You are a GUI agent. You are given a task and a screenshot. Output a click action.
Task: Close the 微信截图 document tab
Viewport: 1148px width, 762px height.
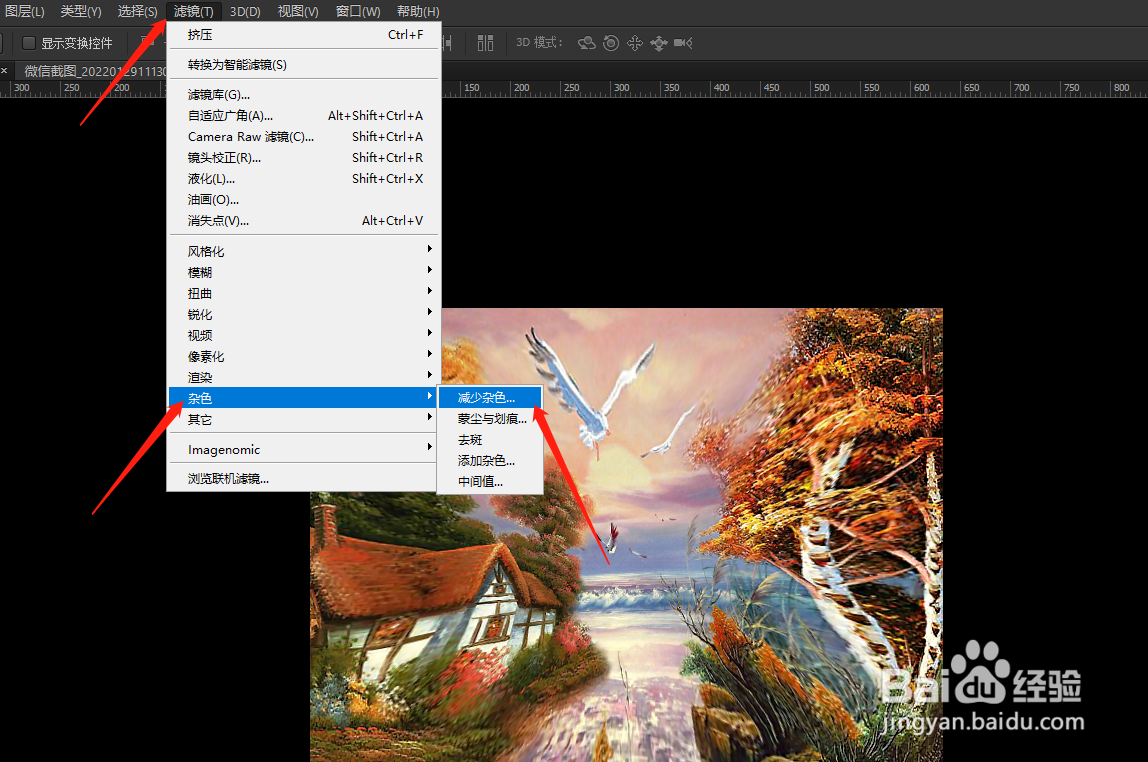pos(4,71)
